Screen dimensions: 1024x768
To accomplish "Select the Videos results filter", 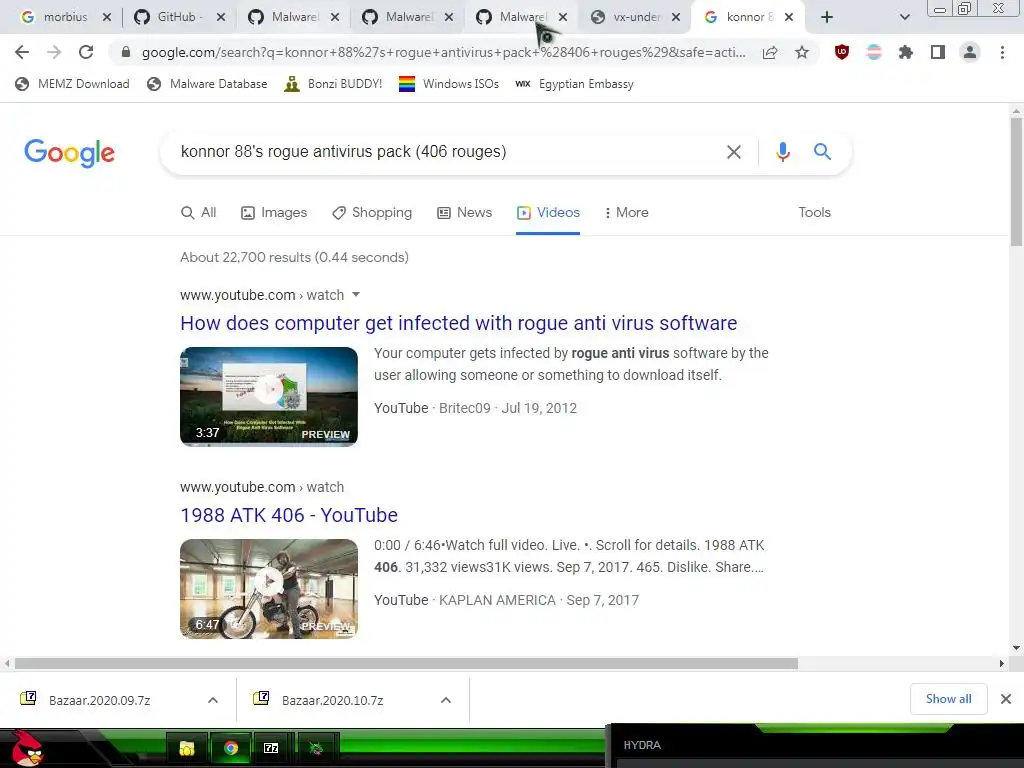I will (x=548, y=212).
